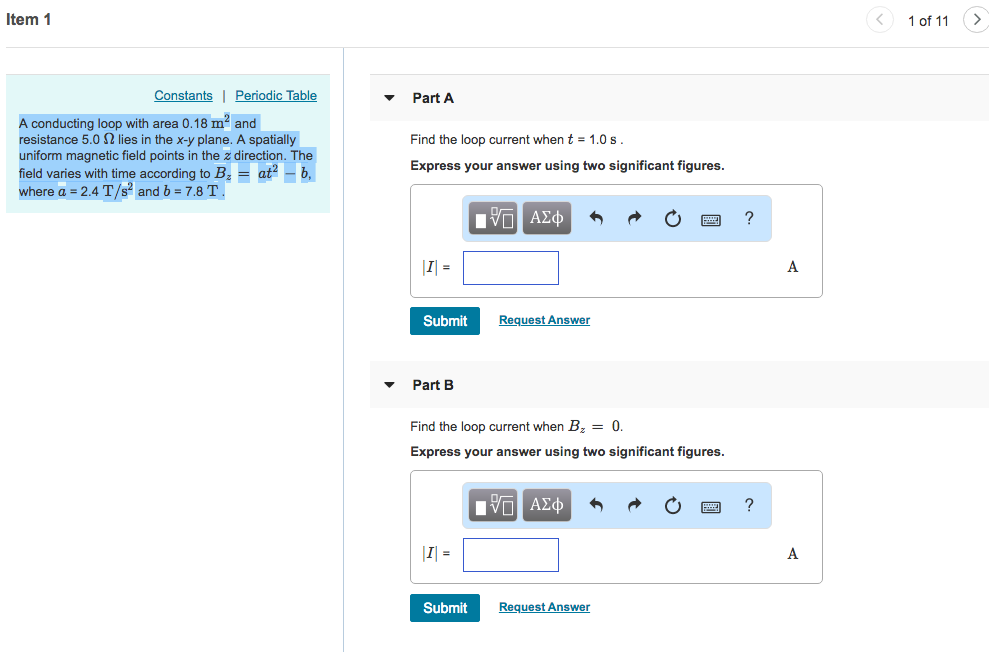Show keyboard shortcuts in Part A toolbar
This screenshot has width=989, height=652.
pos(711,218)
